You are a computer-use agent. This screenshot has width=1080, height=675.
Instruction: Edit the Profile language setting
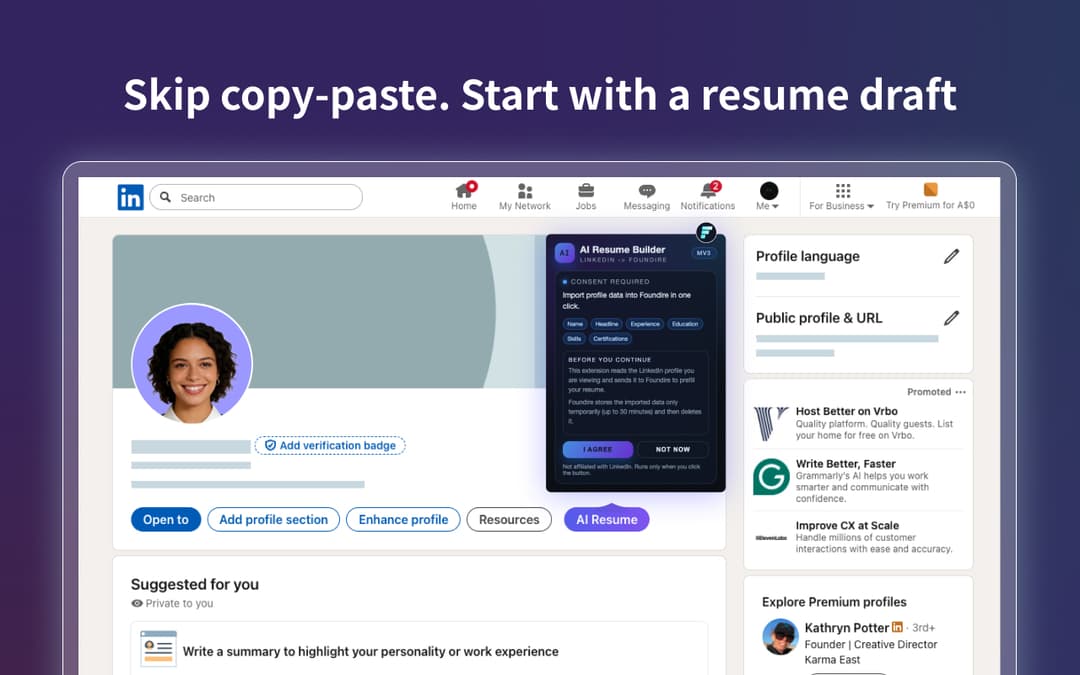[951, 256]
